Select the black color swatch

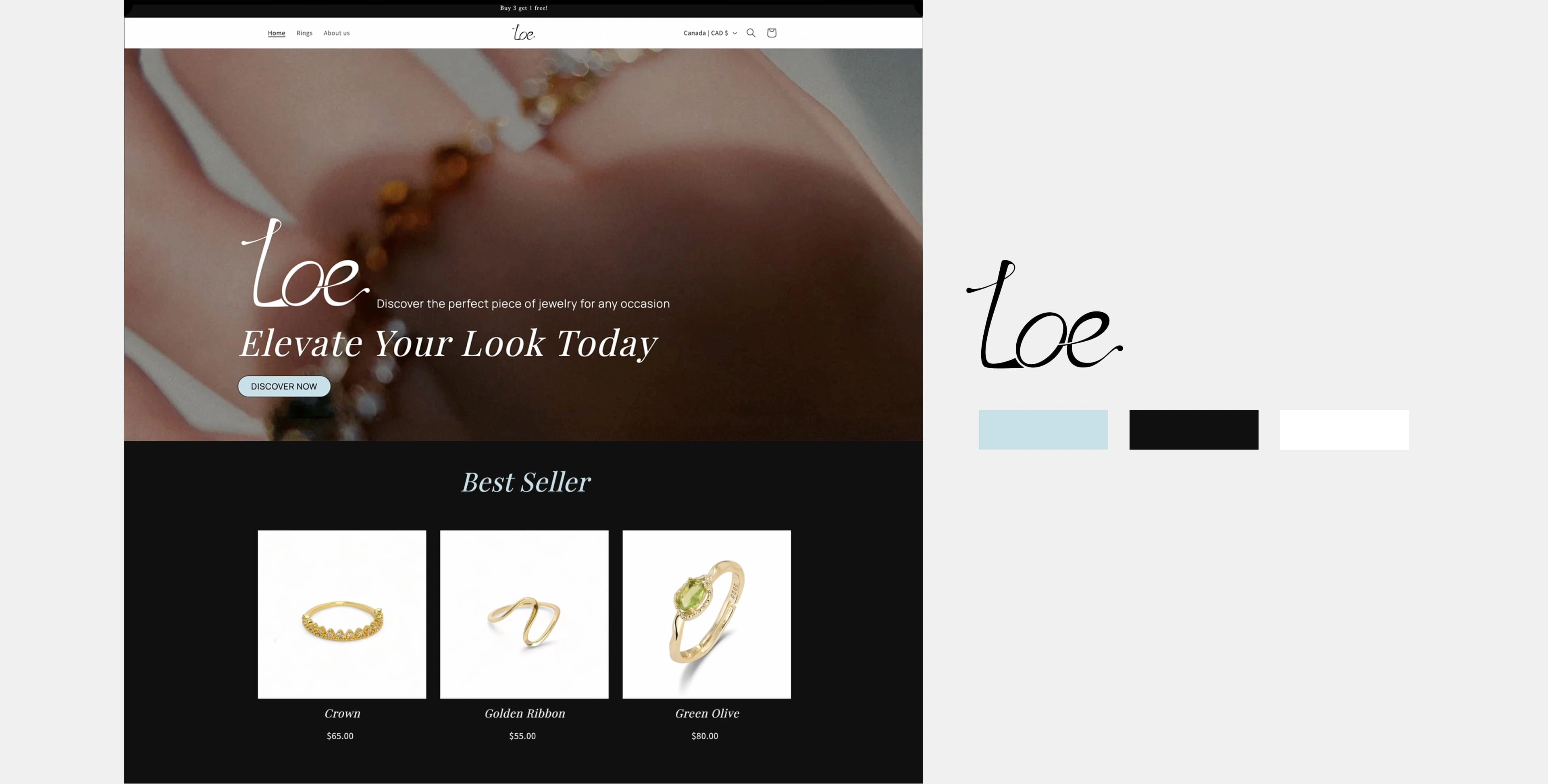pyautogui.click(x=1193, y=429)
